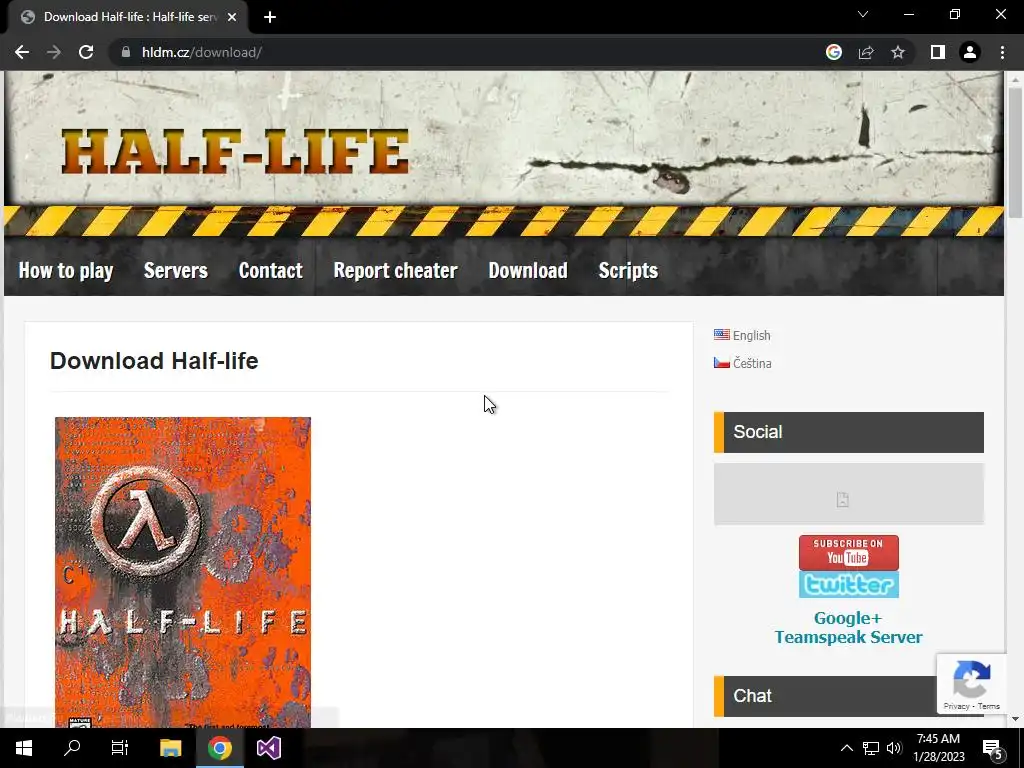This screenshot has width=1024, height=768.
Task: Click the page vertical scrollbar thumb
Action: click(x=1015, y=153)
